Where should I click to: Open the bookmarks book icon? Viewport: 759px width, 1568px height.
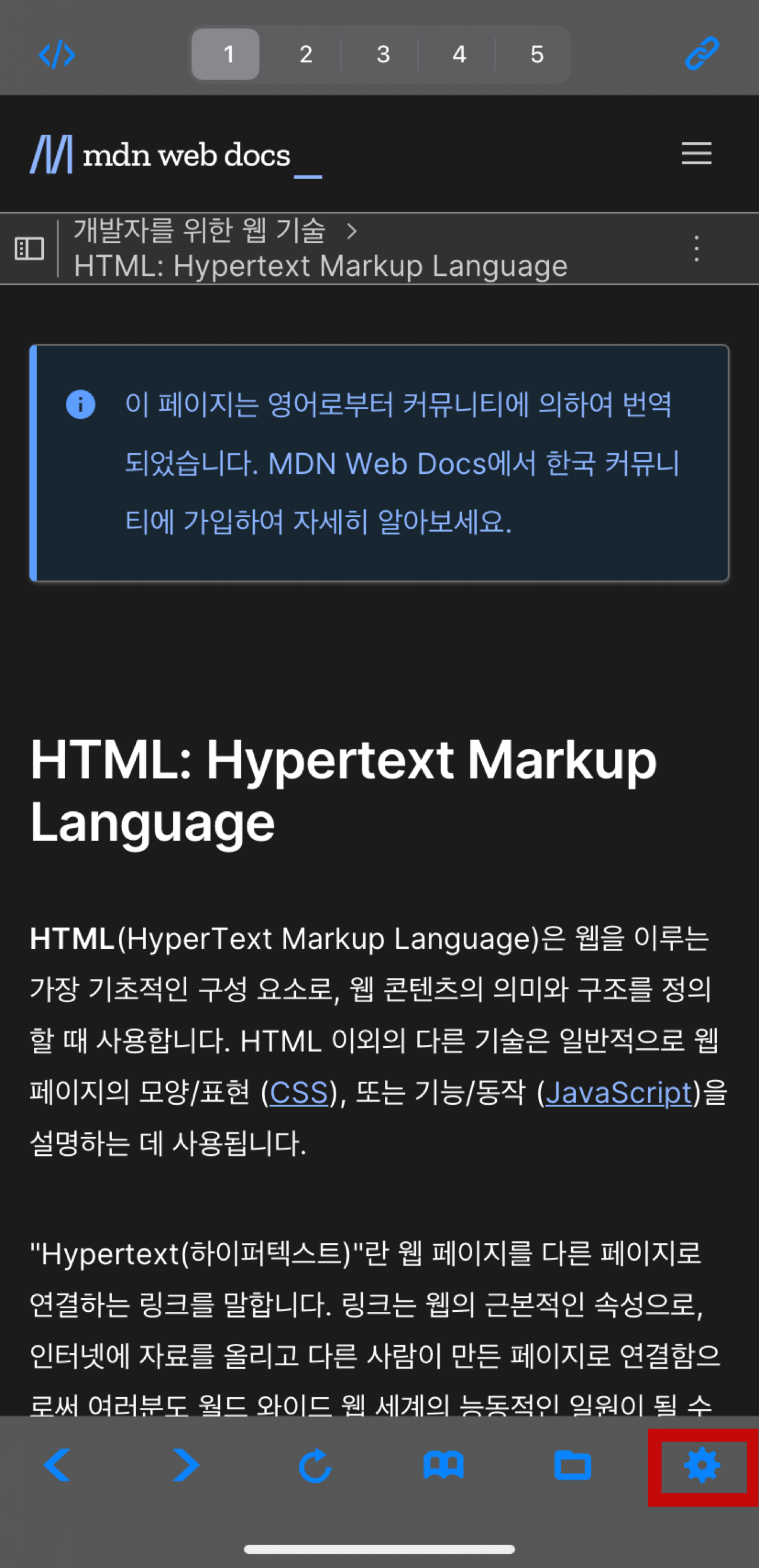click(x=444, y=1465)
